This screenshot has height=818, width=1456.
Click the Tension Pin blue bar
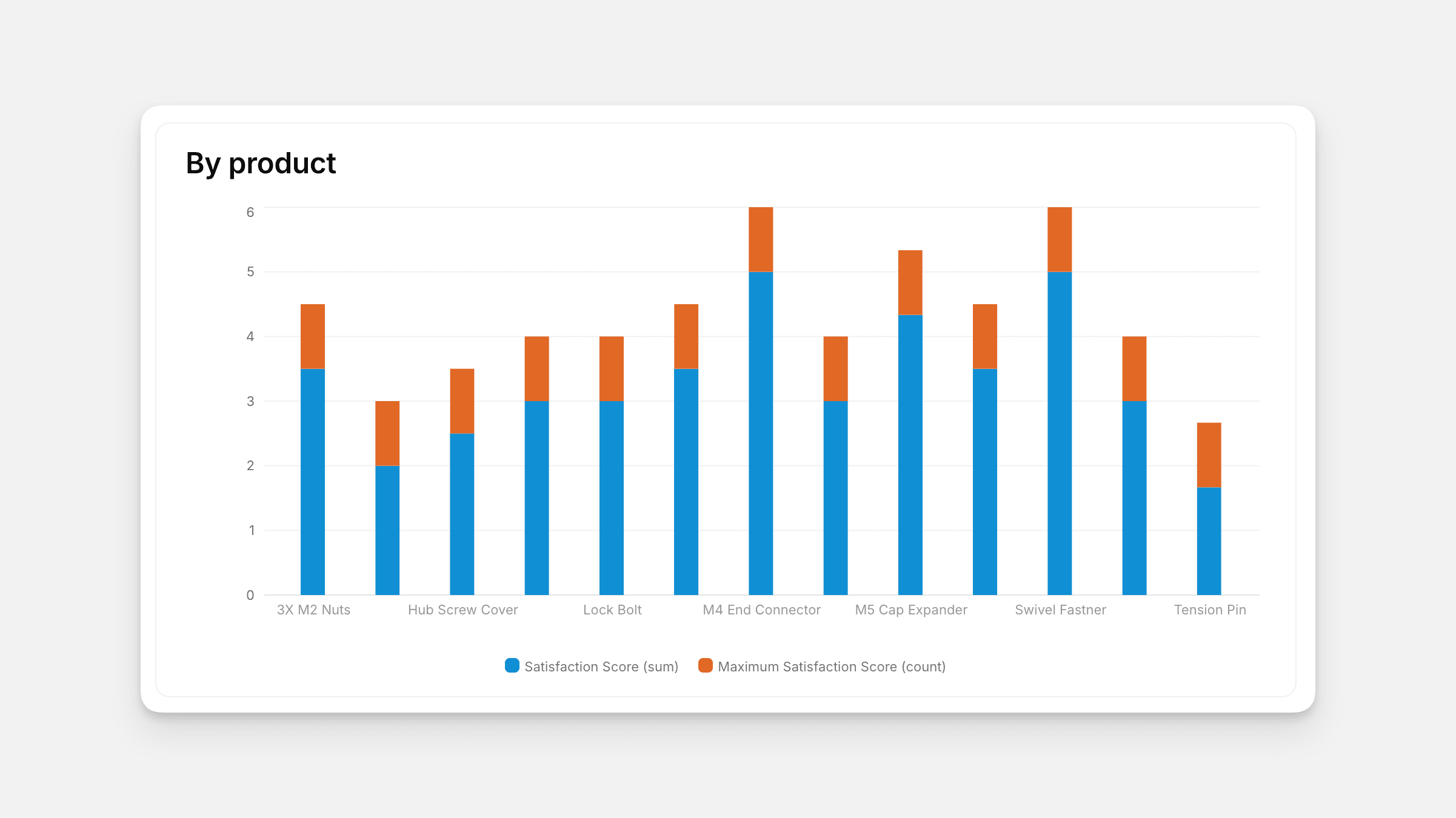click(x=1209, y=541)
